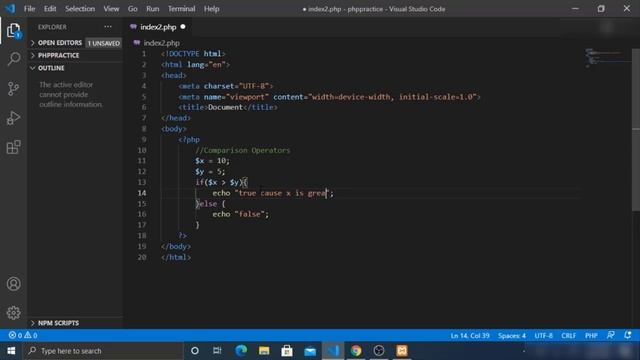Screen dimensions: 640x360
Task: Click the if($x > $y) line
Action: [221, 182]
